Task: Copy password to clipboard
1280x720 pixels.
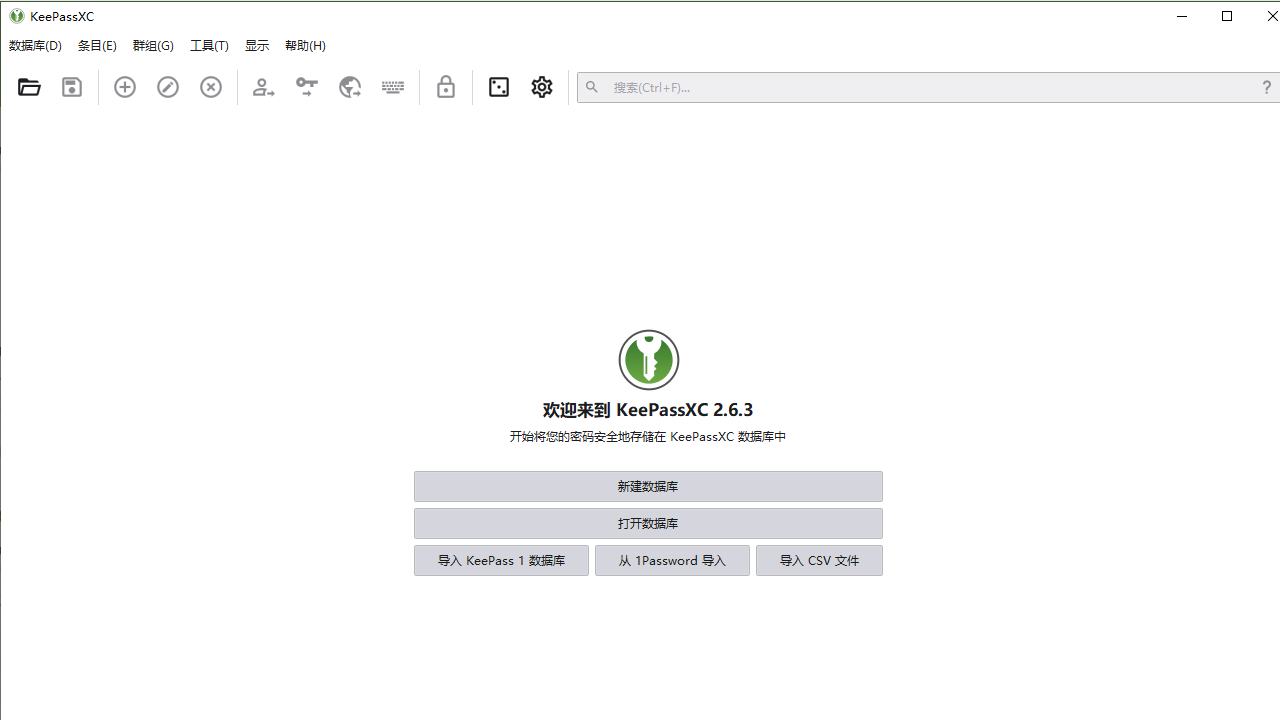Action: [x=306, y=87]
